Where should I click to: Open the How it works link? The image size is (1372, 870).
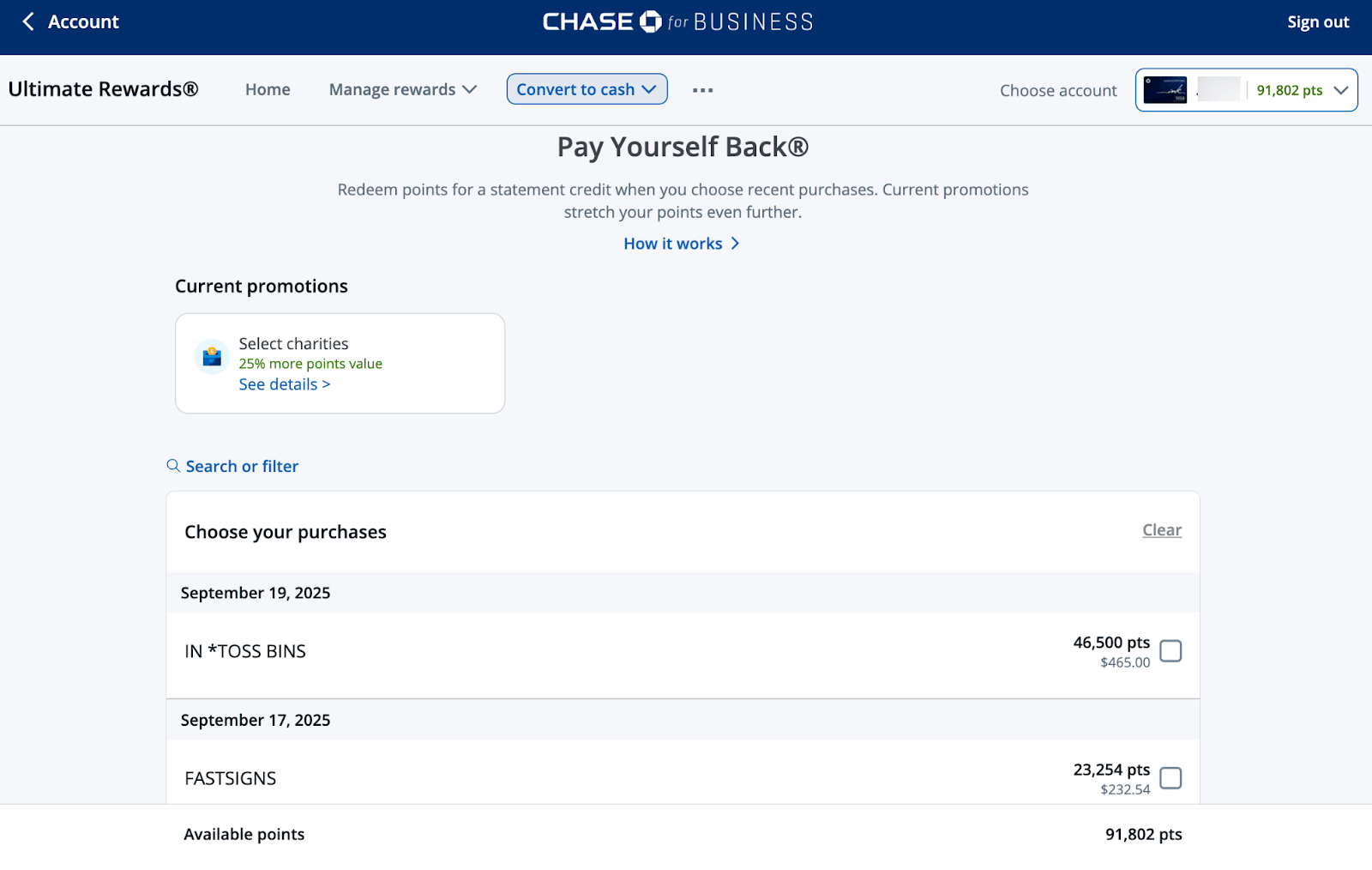[x=673, y=244]
